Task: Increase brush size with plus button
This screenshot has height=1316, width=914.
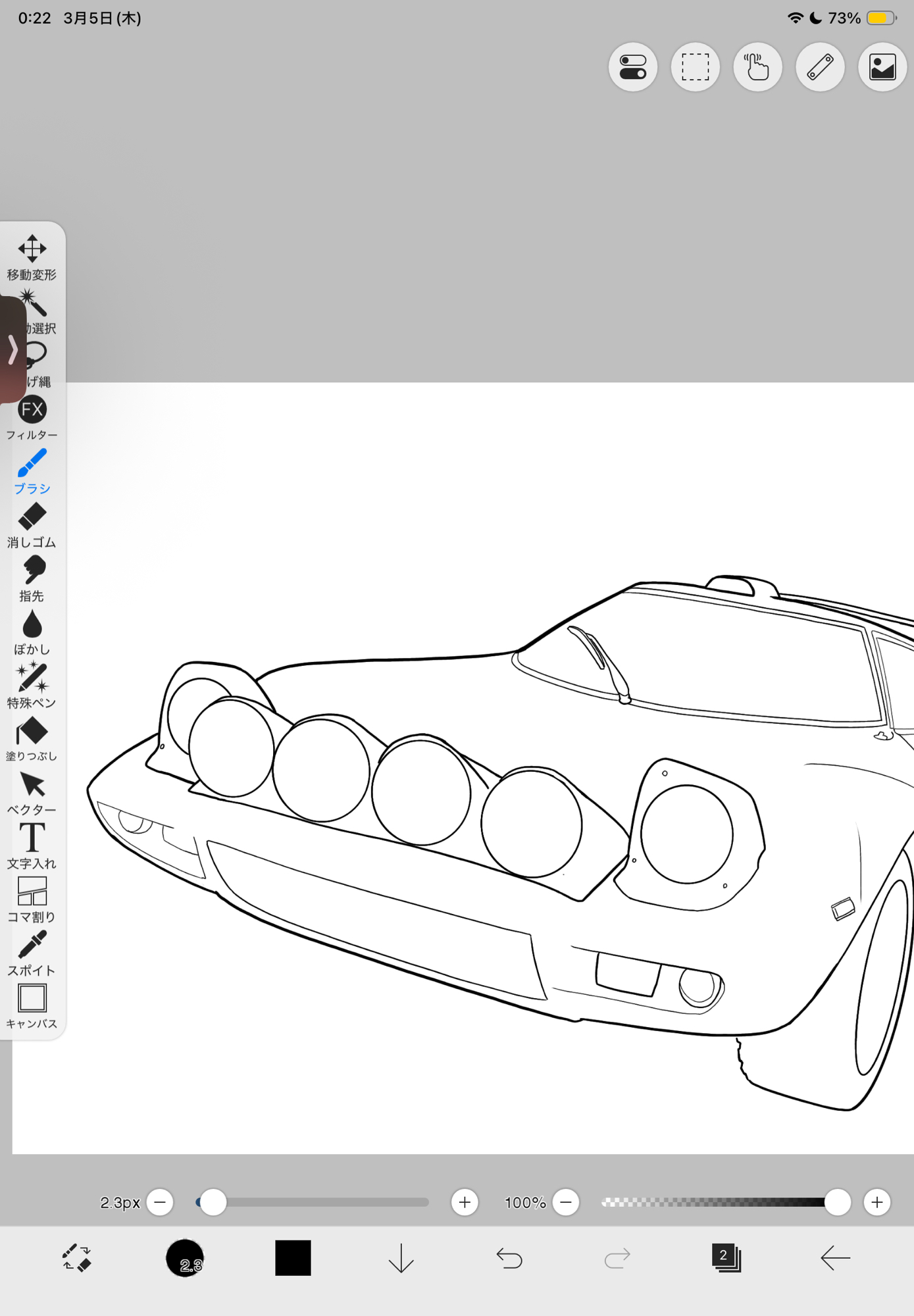Action: [465, 1202]
